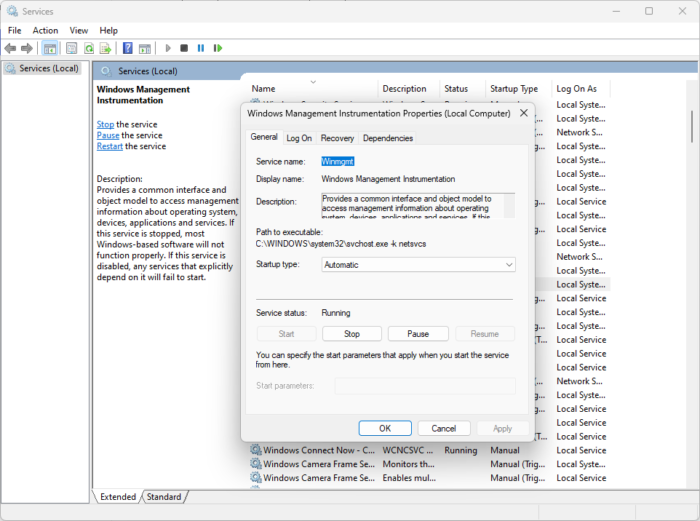The height and width of the screenshot is (521, 700).
Task: Click the Stop the service link
Action: click(x=105, y=124)
